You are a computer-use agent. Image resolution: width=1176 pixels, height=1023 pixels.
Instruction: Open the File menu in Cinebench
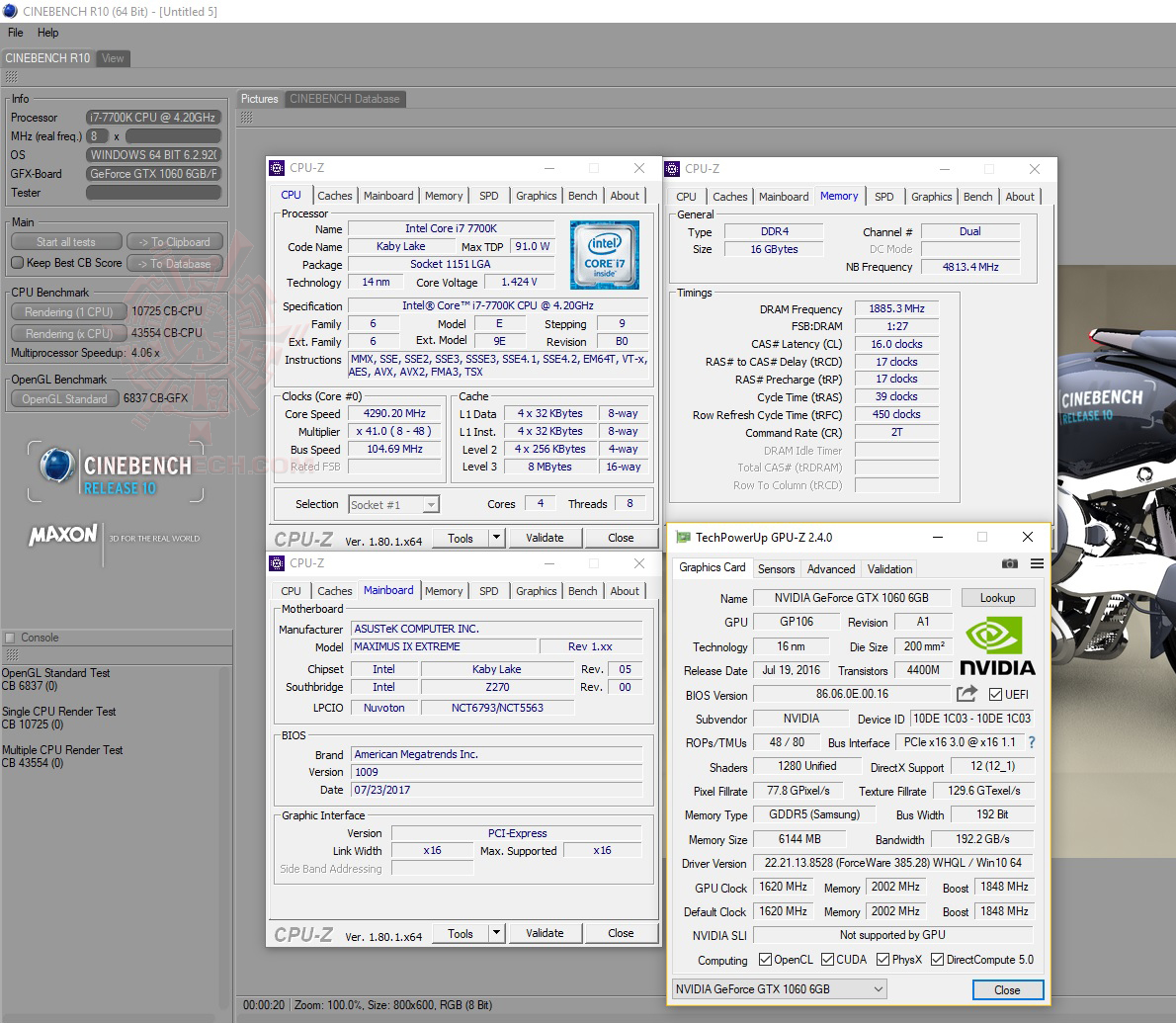point(14,32)
